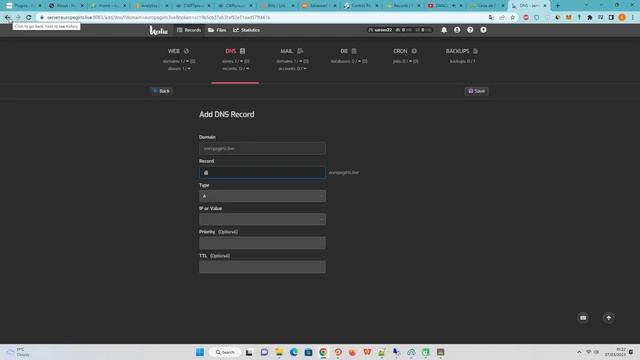Focus the Priority optional field
Screen dimensions: 640x360
pyautogui.click(x=262, y=243)
